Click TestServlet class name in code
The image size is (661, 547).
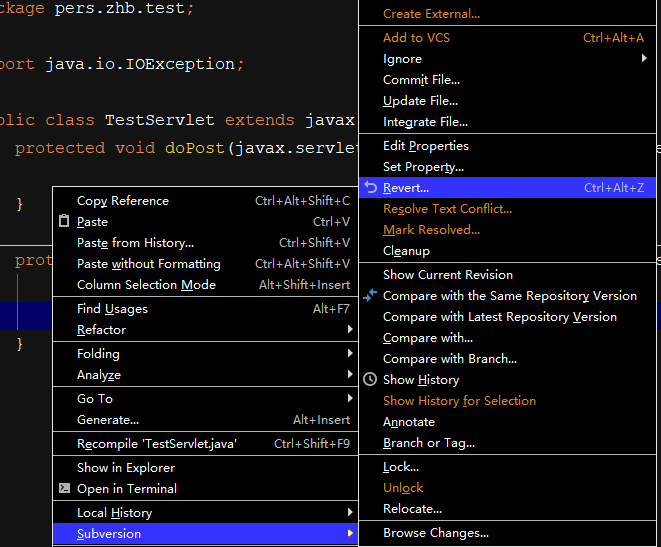[x=160, y=120]
